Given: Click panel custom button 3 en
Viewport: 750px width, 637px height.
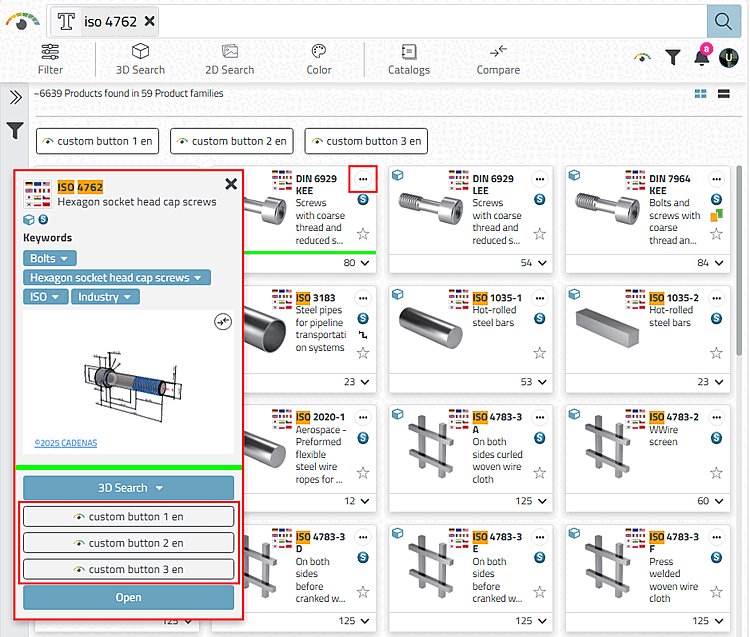Looking at the screenshot, I should pyautogui.click(x=128, y=569).
